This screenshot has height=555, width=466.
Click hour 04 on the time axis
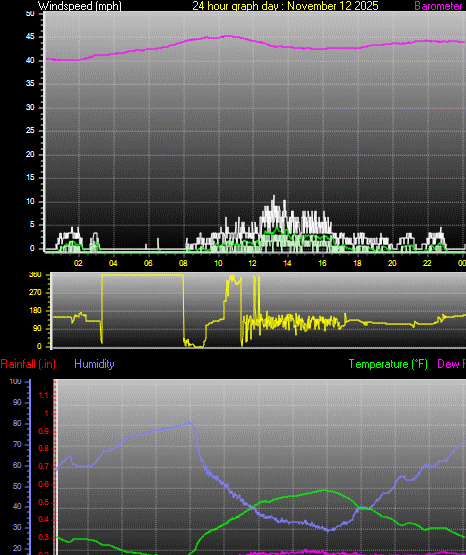[113, 263]
